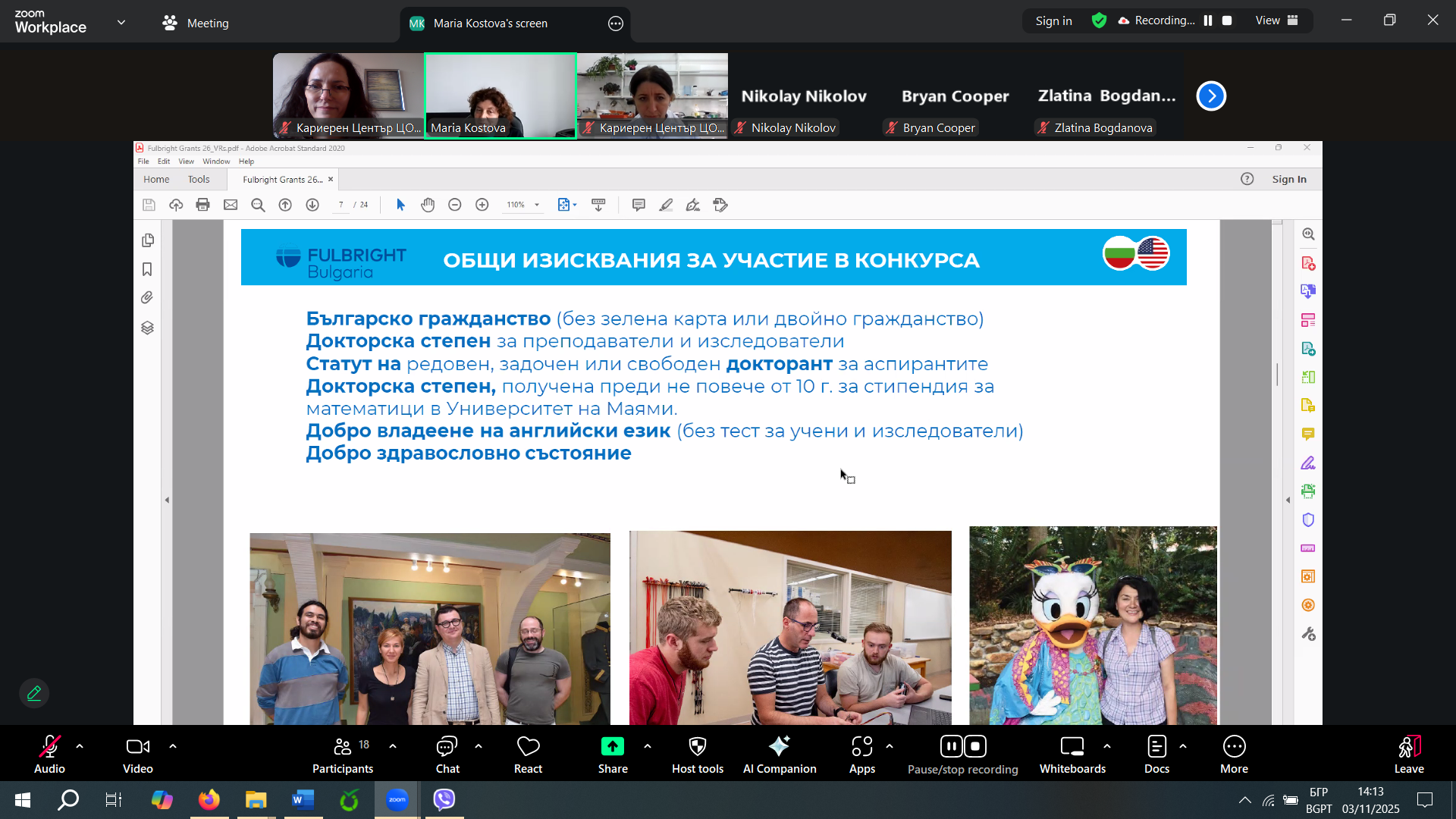Expand Share options chevron
Screen dimensions: 1456x819
tap(647, 746)
